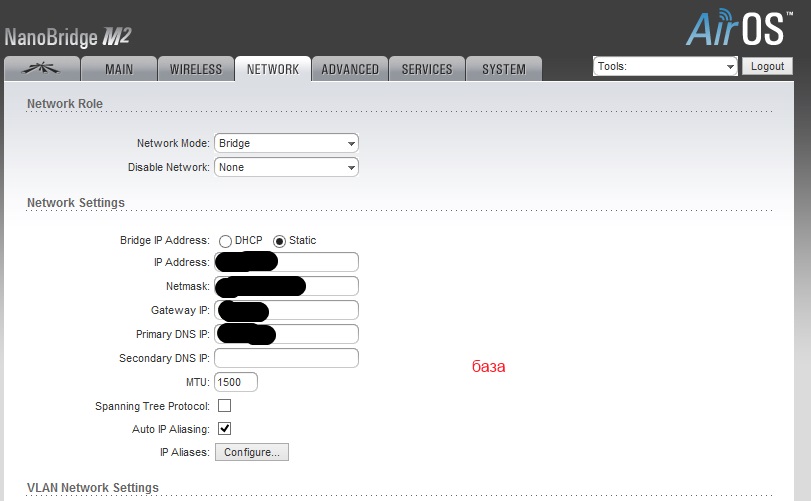Click the Network Settings section heading

[76, 203]
